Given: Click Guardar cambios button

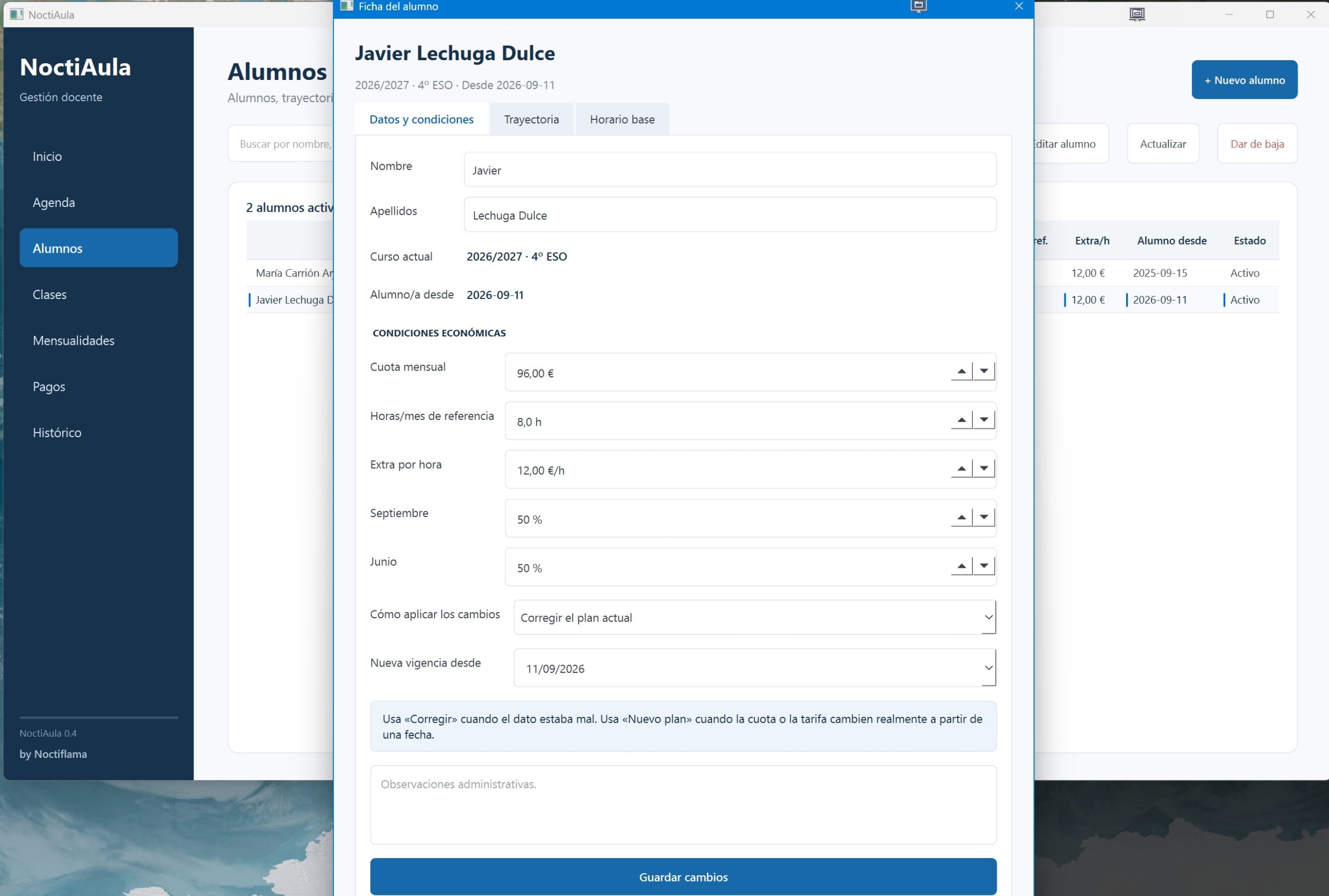Looking at the screenshot, I should click(683, 877).
